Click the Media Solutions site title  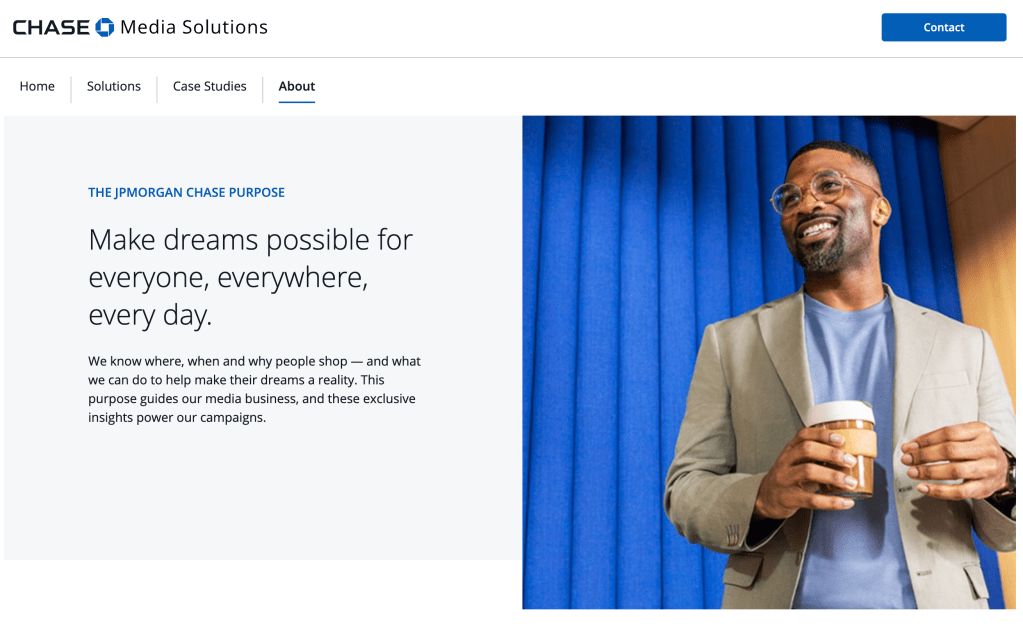click(194, 27)
